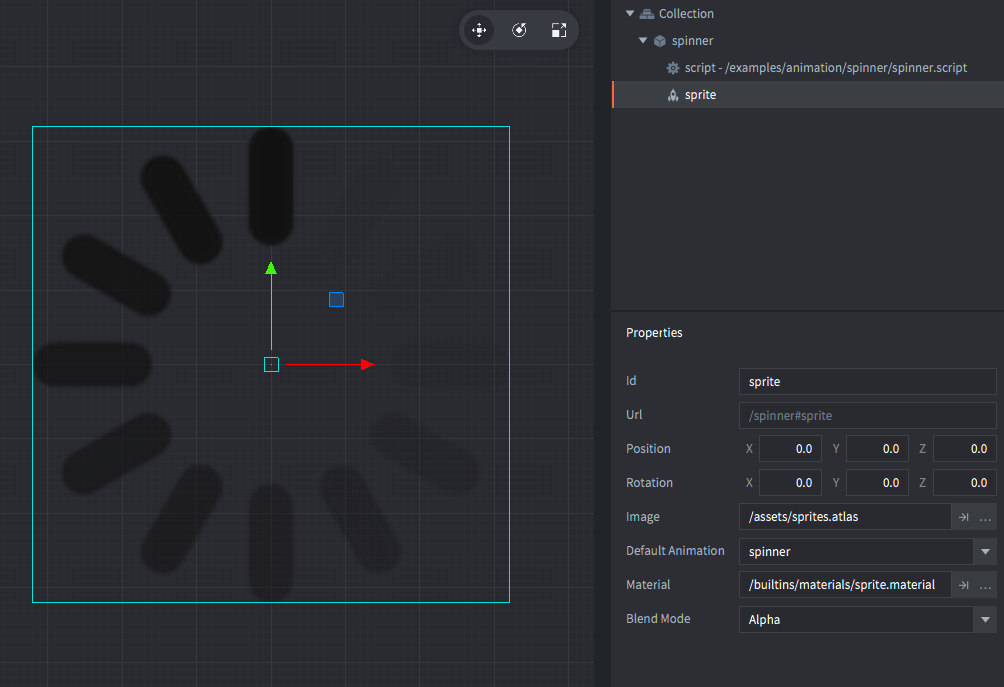Screen dimensions: 1004x687
Task: Collapse the spinner game object node
Action: coord(643,41)
